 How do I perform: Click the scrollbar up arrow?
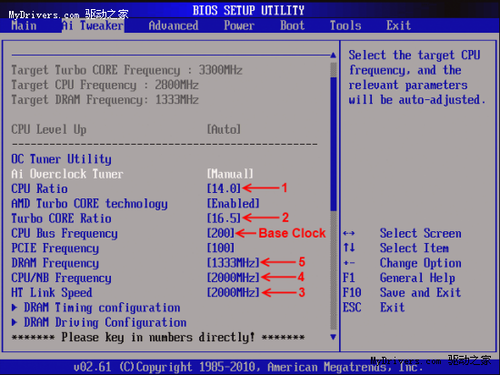pos(333,55)
